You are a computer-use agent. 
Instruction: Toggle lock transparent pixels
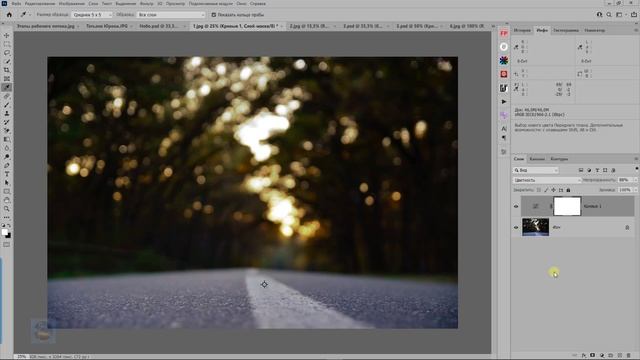pyautogui.click(x=539, y=190)
